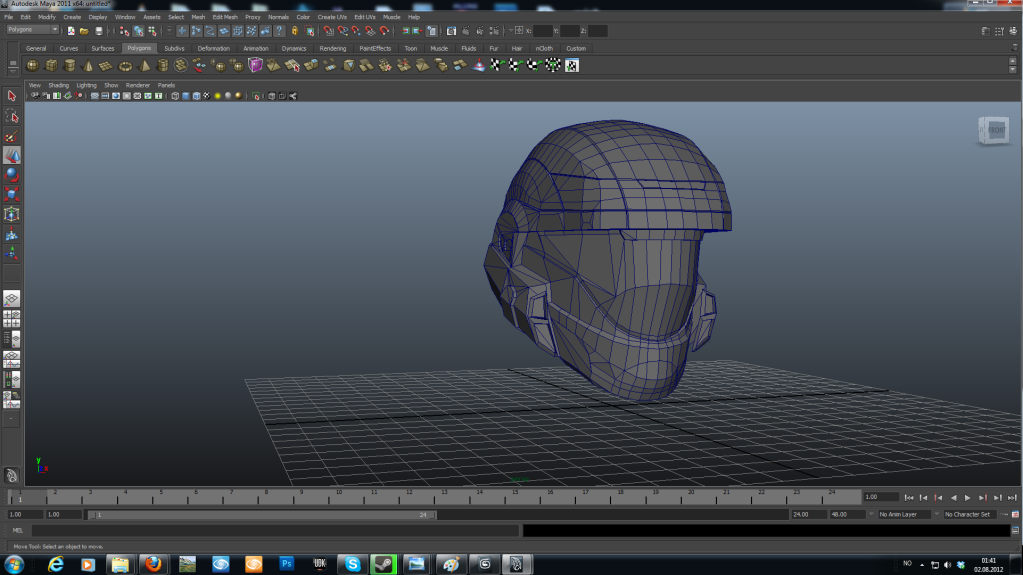Create a polygon pipe from the shelf
The height and width of the screenshot is (575, 1023).
coord(162,65)
